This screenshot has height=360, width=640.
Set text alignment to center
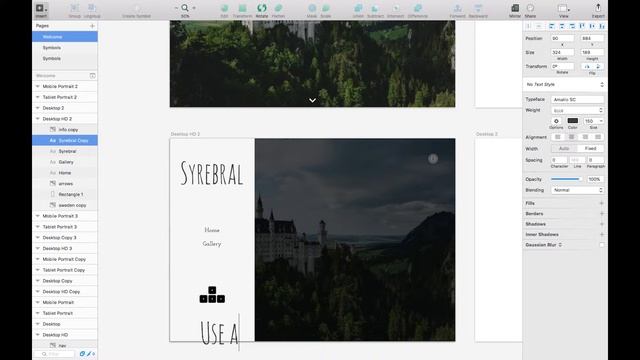click(x=571, y=137)
